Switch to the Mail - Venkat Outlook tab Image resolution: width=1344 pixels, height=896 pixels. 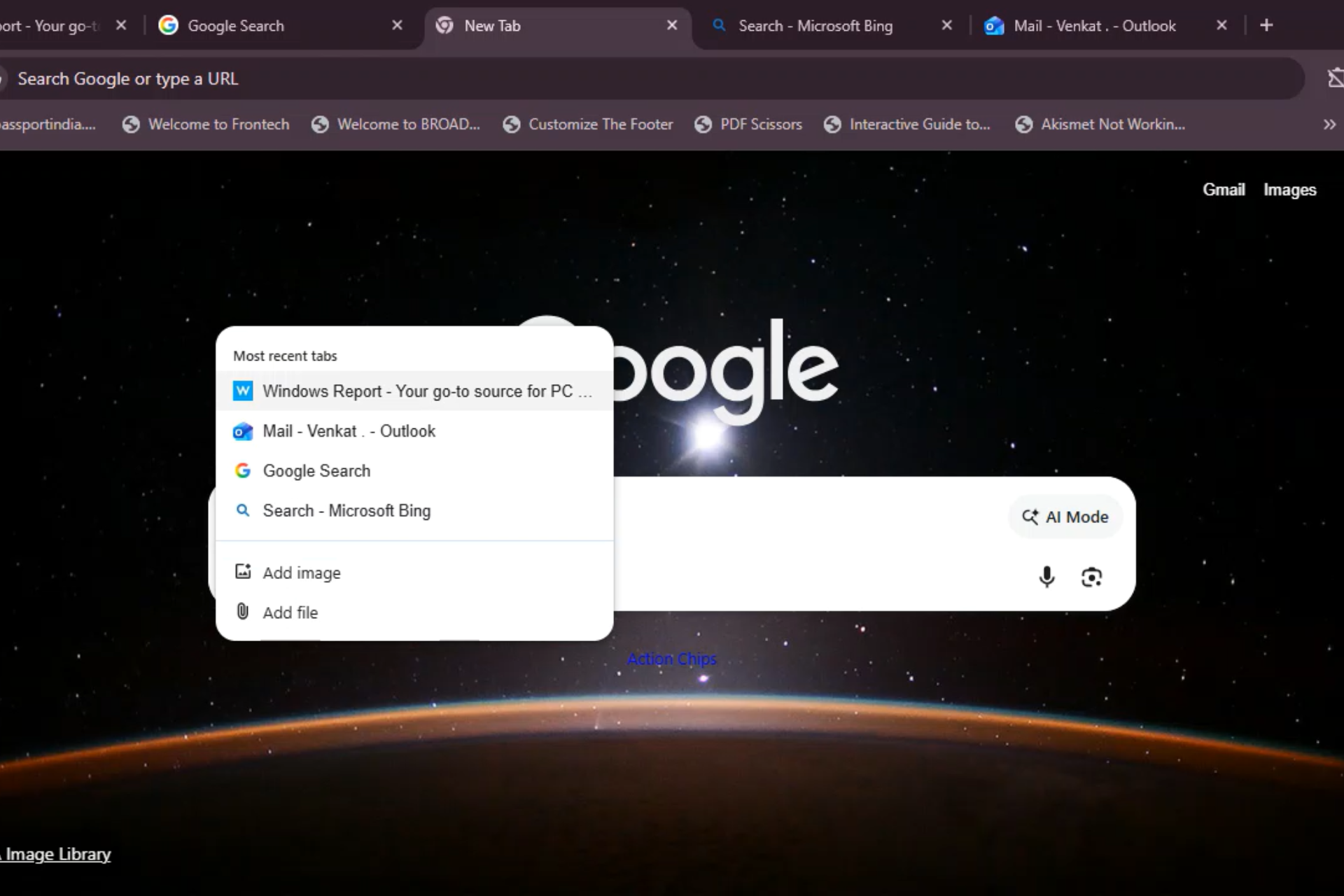pyautogui.click(x=1094, y=25)
